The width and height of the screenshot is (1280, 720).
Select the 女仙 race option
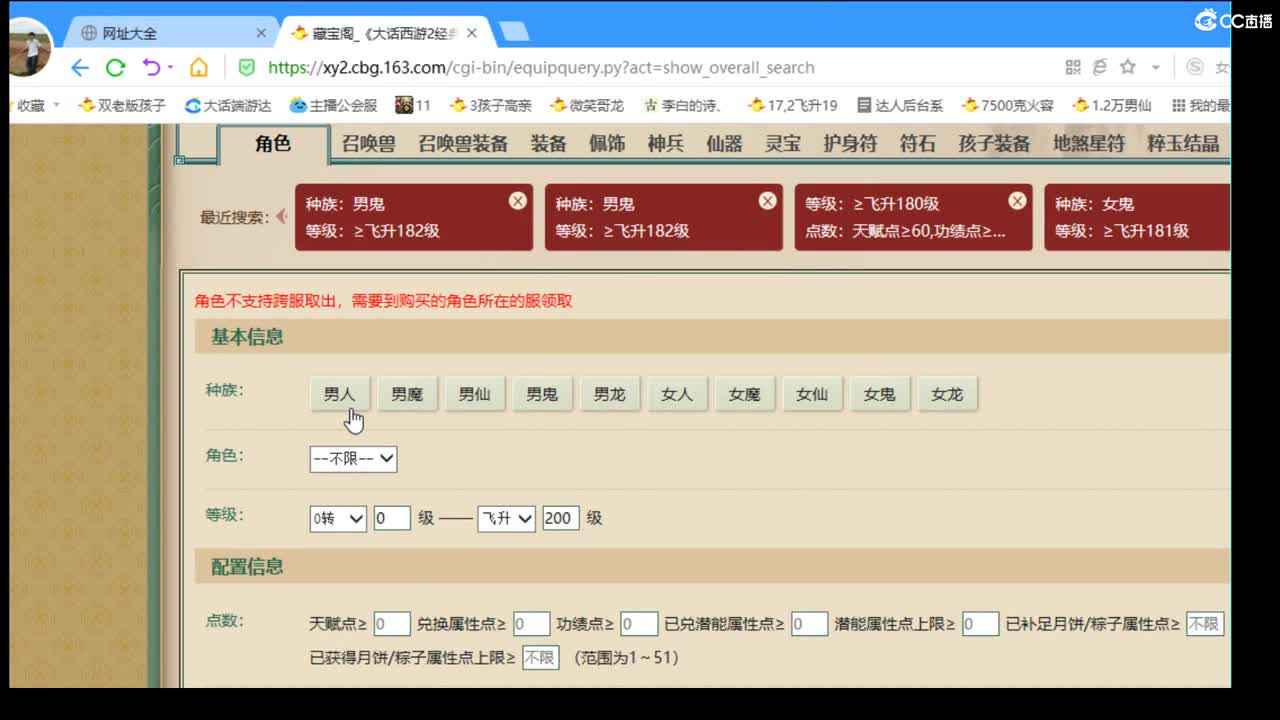click(x=812, y=393)
